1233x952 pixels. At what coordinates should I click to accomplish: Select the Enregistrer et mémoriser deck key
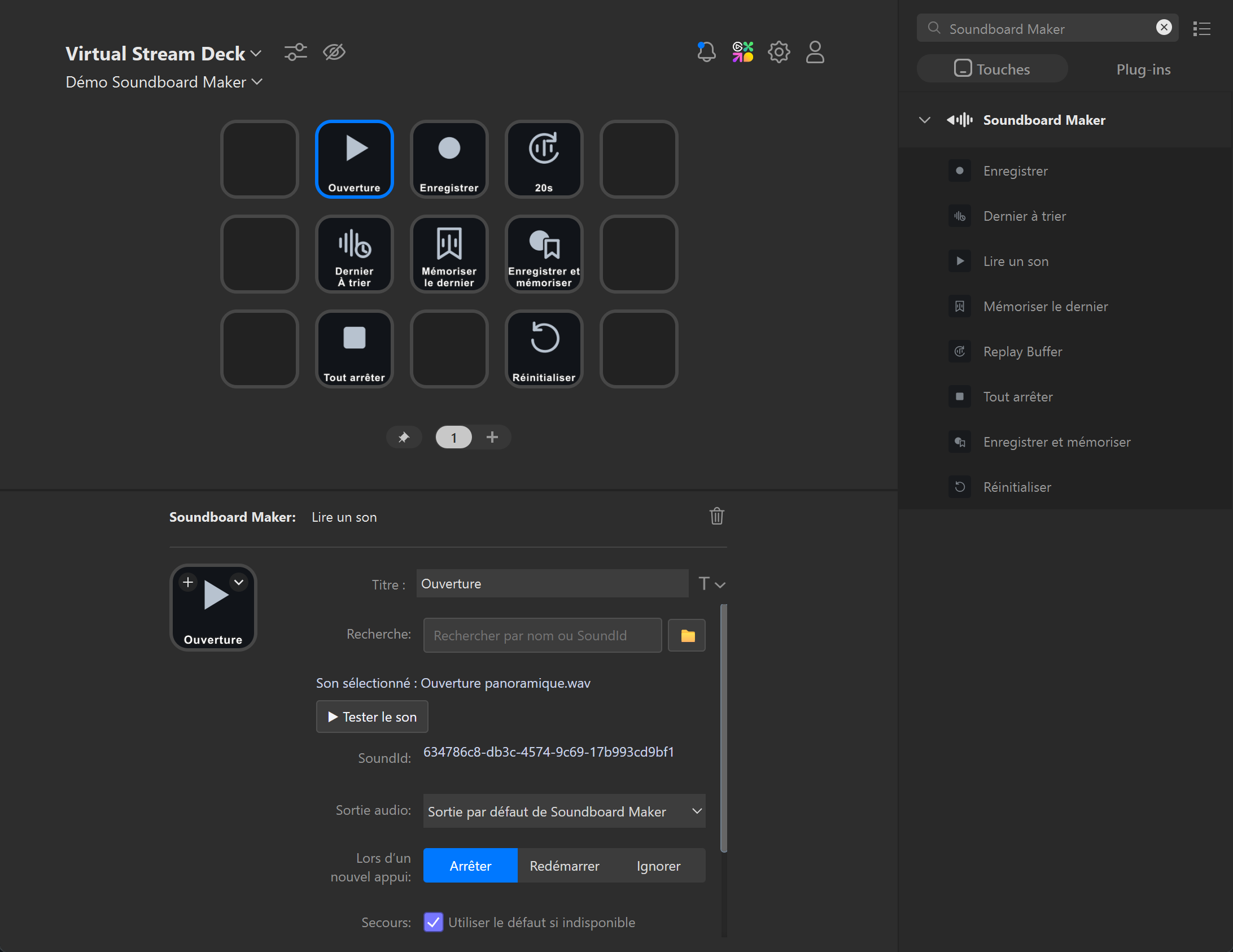pos(544,254)
